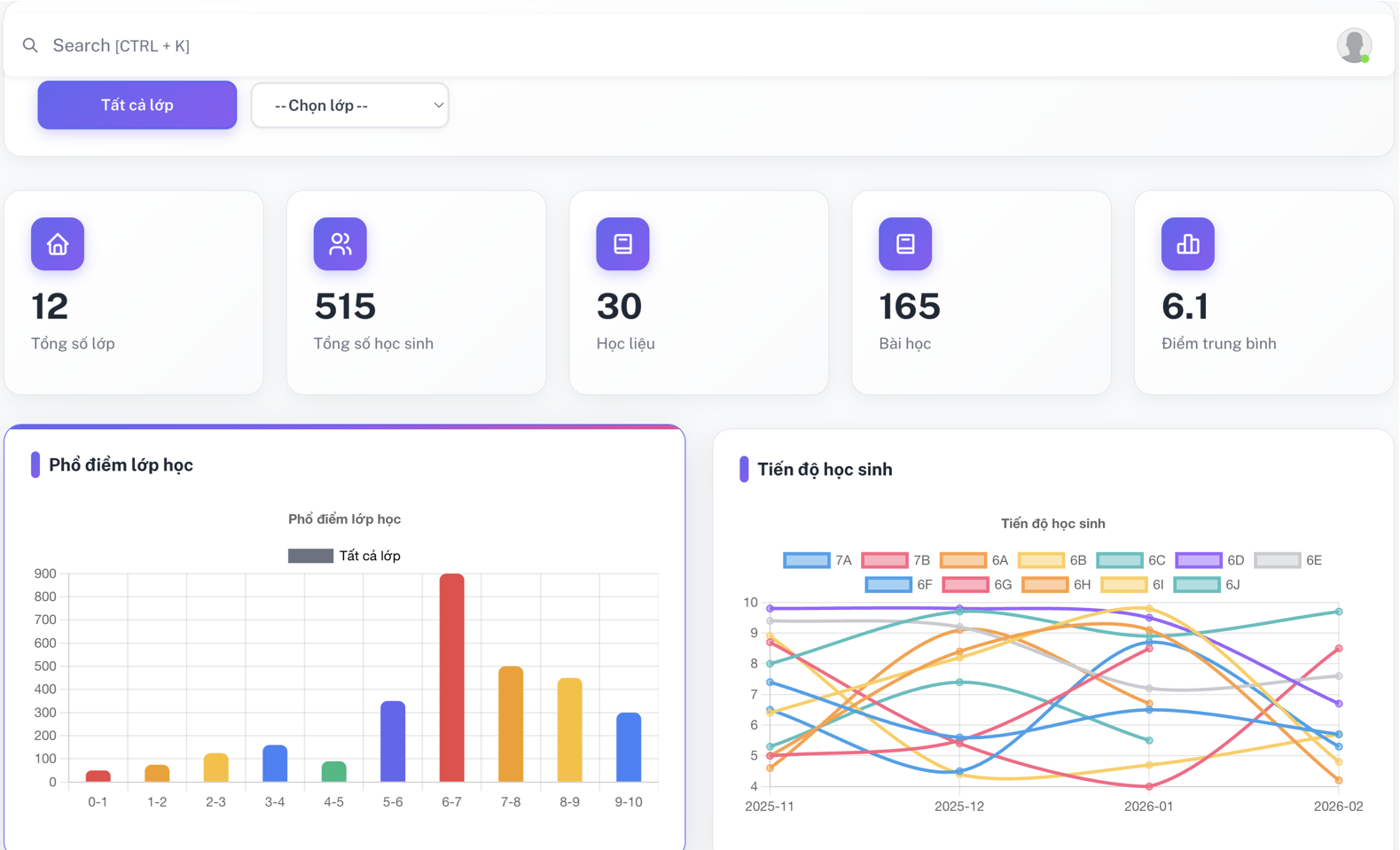Click the search magnifier icon
The image size is (1400, 850).
tap(30, 45)
